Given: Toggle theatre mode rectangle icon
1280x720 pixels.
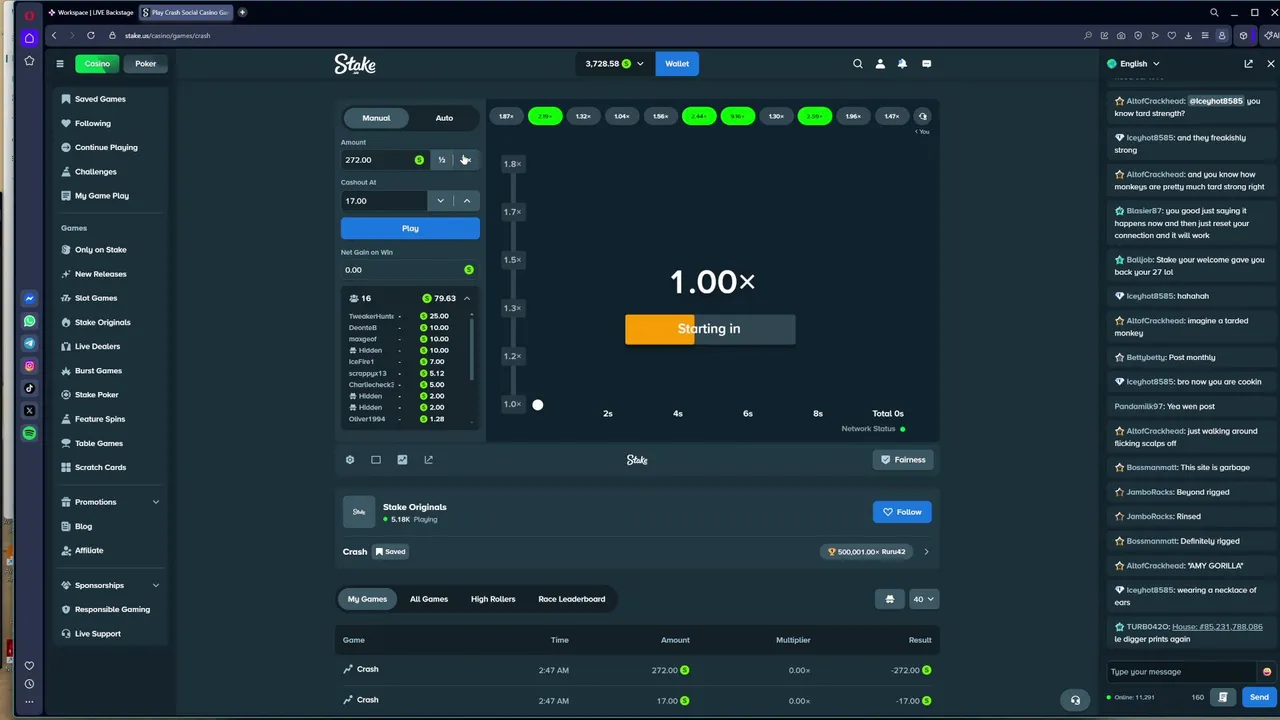Looking at the screenshot, I should pyautogui.click(x=376, y=460).
